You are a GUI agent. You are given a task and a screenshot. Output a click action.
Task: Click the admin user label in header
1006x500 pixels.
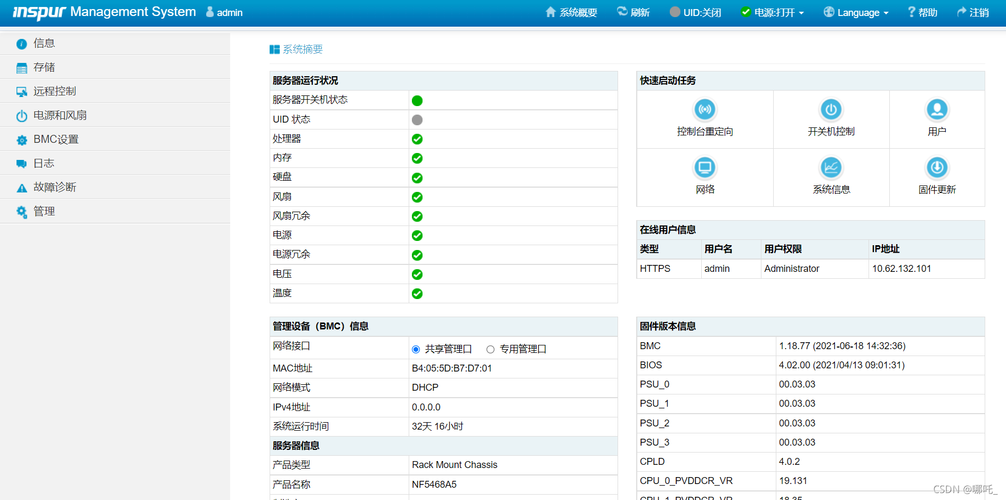click(224, 12)
